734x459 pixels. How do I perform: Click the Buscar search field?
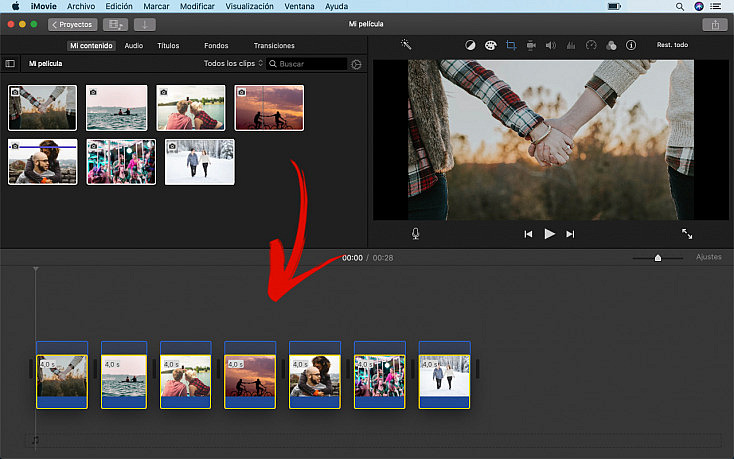click(x=307, y=64)
